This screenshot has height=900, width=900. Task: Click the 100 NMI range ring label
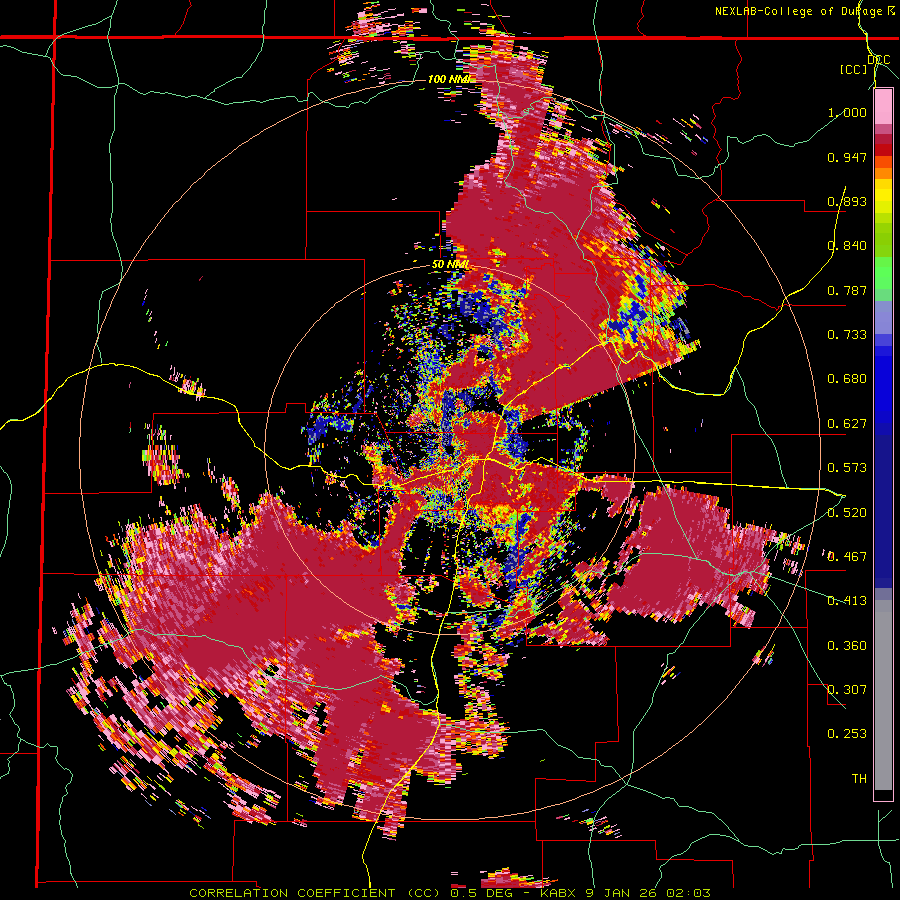click(448, 79)
